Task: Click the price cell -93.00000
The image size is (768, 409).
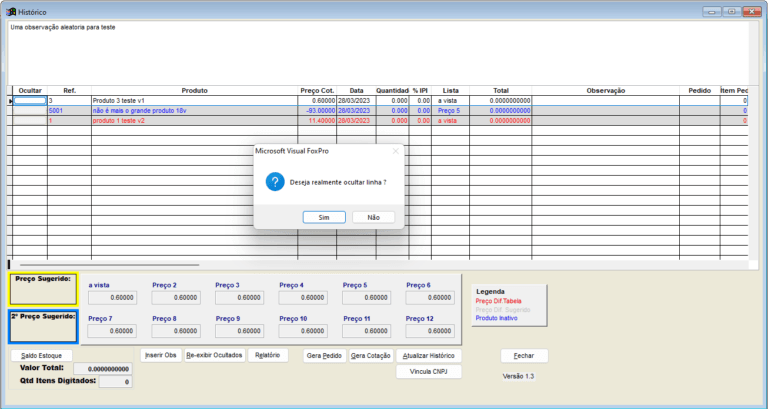Action: (317, 111)
